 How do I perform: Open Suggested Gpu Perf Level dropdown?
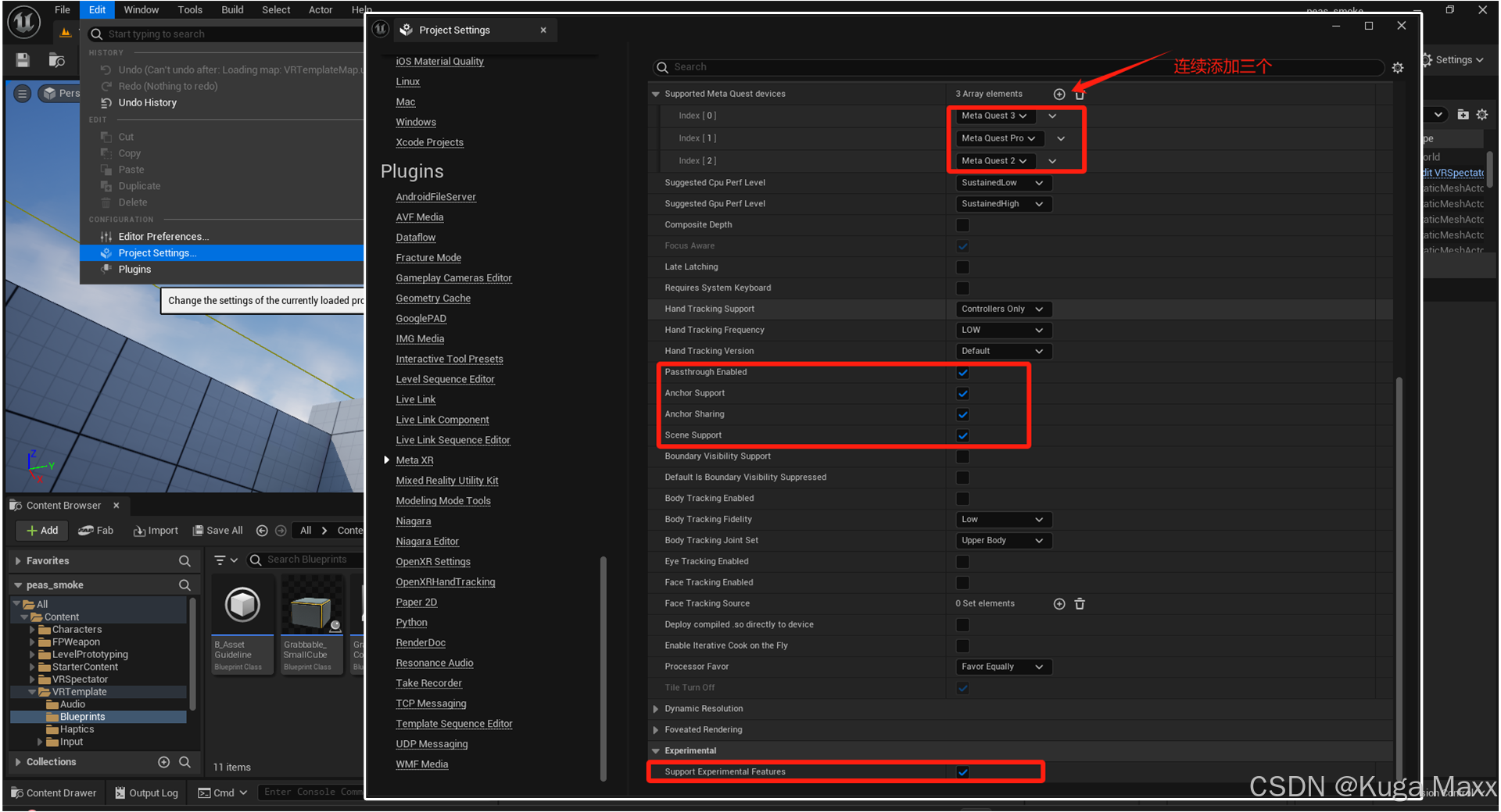tap(1004, 204)
